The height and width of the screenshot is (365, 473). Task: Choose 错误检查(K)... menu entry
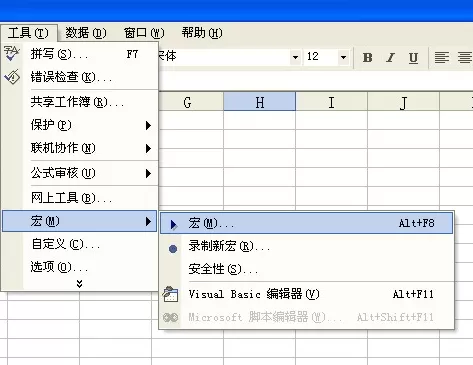(x=79, y=77)
